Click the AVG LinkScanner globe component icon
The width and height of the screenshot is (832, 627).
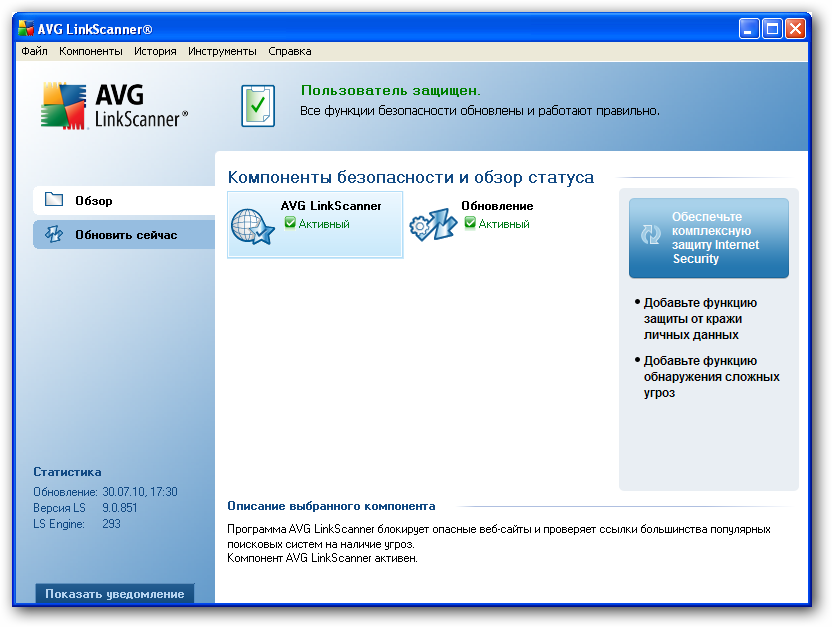(x=252, y=224)
